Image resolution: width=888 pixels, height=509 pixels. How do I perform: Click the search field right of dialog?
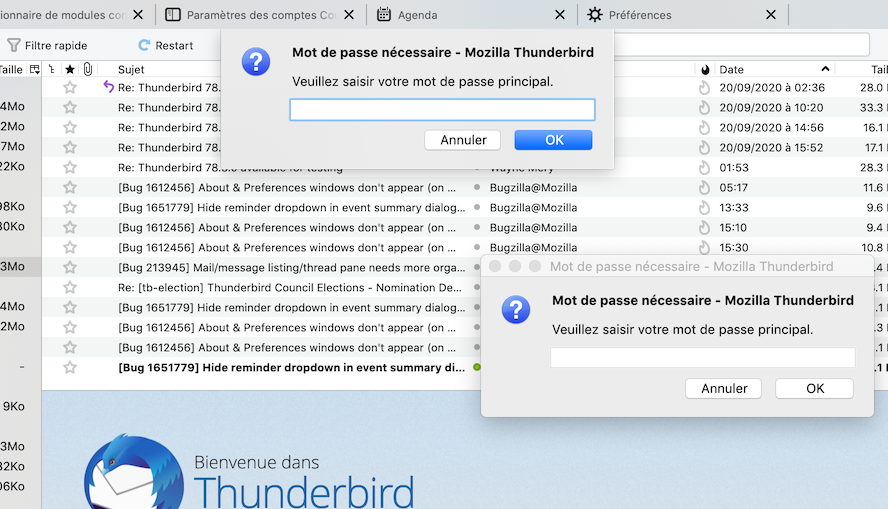[742, 45]
